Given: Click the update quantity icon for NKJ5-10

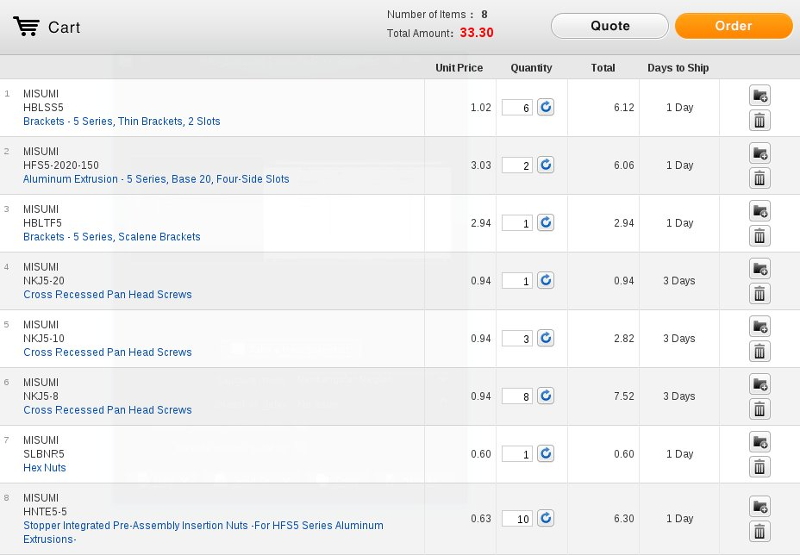Looking at the screenshot, I should coord(546,338).
